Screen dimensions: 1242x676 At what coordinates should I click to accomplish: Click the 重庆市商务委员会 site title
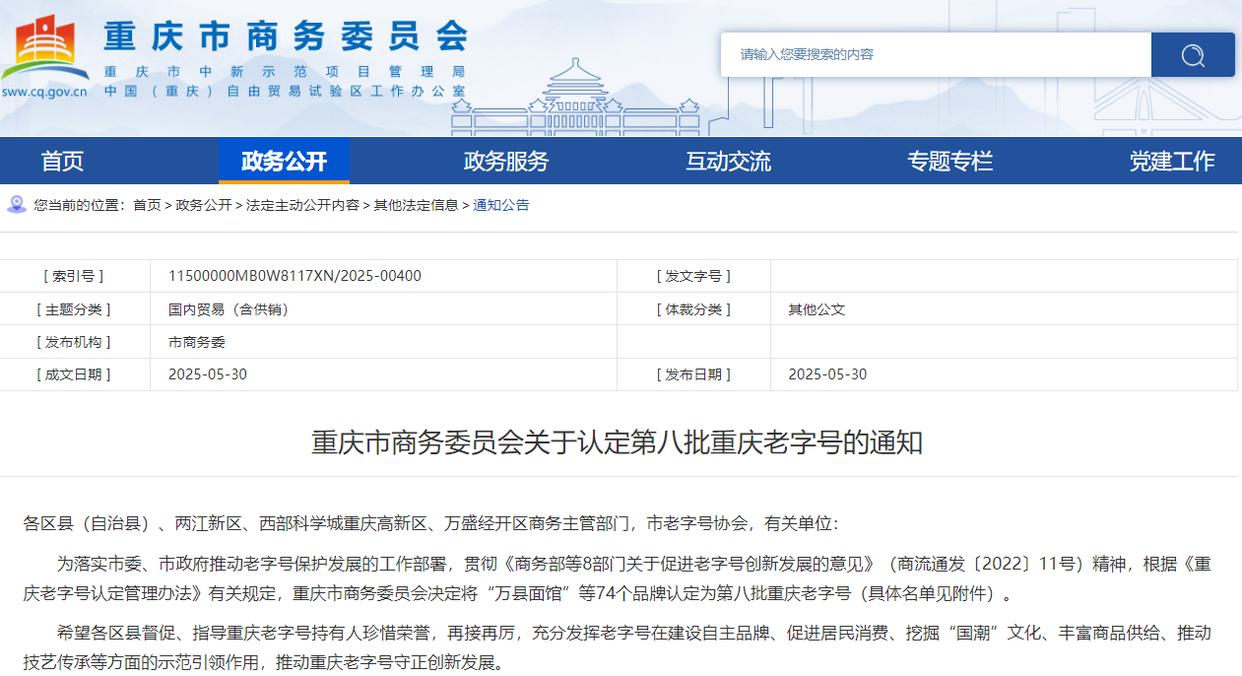coord(285,35)
